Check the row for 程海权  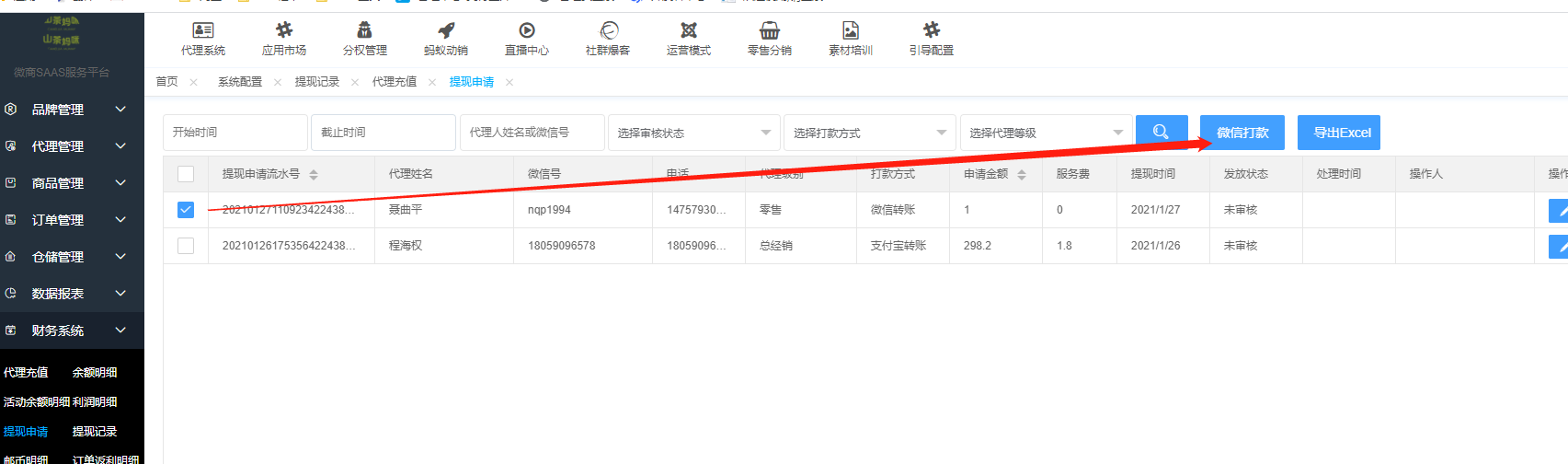coord(186,246)
